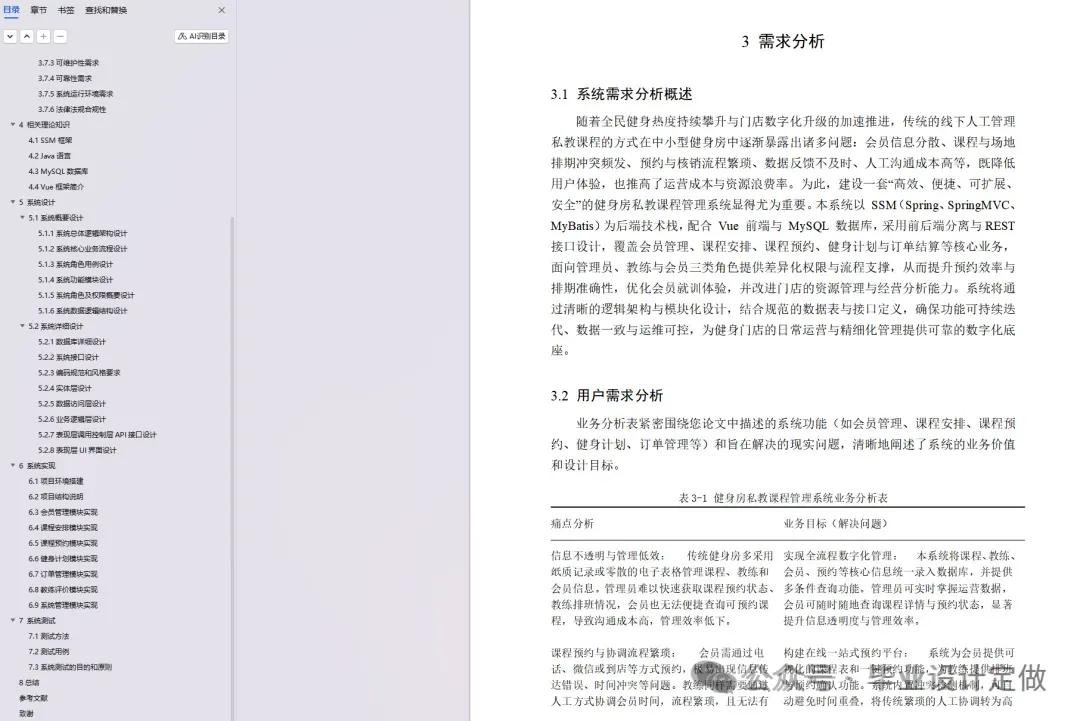Navigate to 6.6 健身计划模块实现
The width and height of the screenshot is (1080, 721).
[63, 558]
